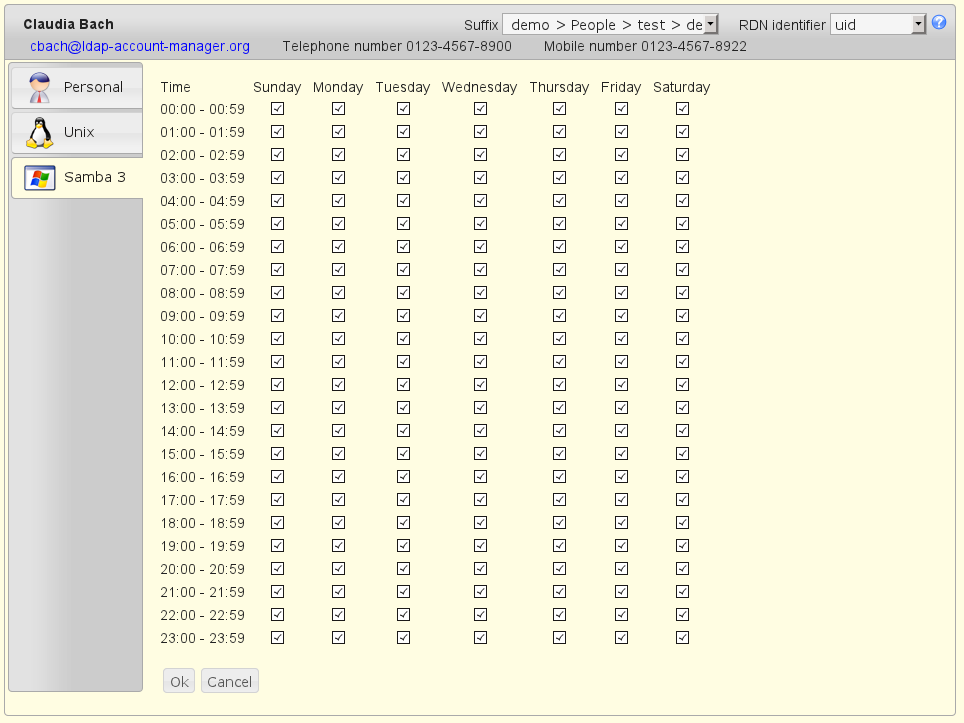Uncheck Thursday 05:00 - 05:59 checkbox
Screen dimensions: 964x723
(x=559, y=224)
